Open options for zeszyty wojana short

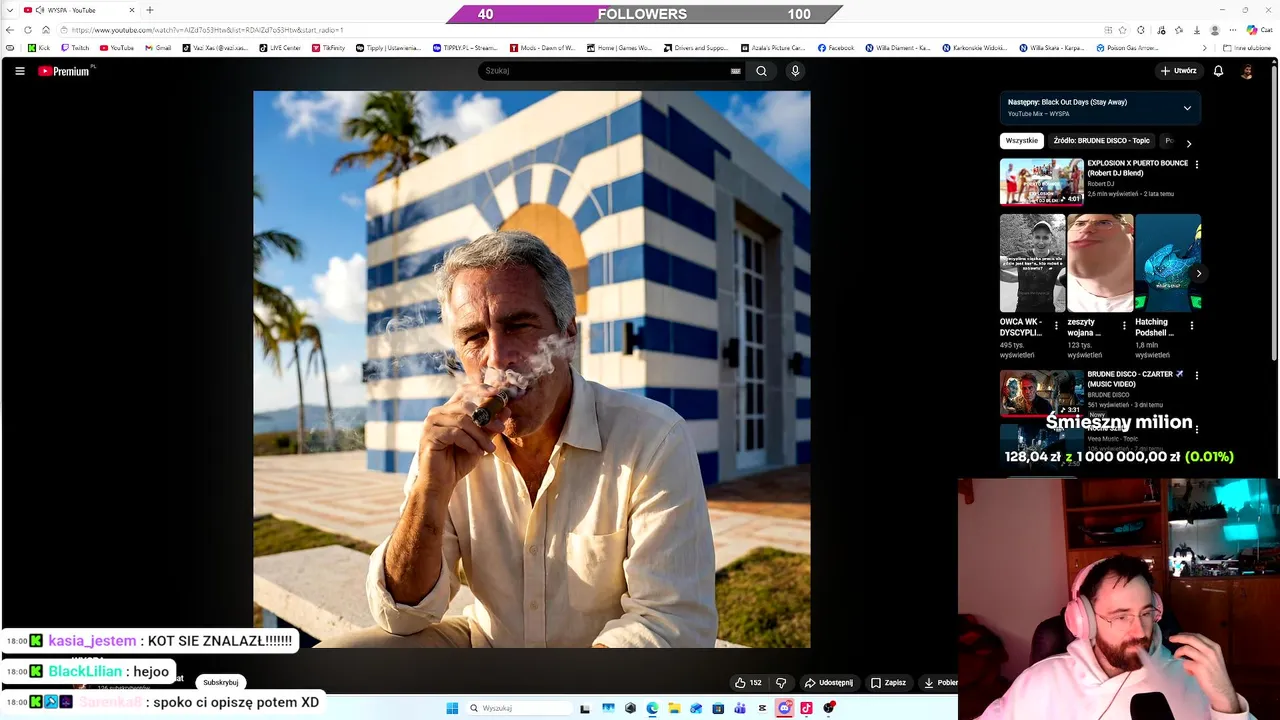click(x=1124, y=325)
